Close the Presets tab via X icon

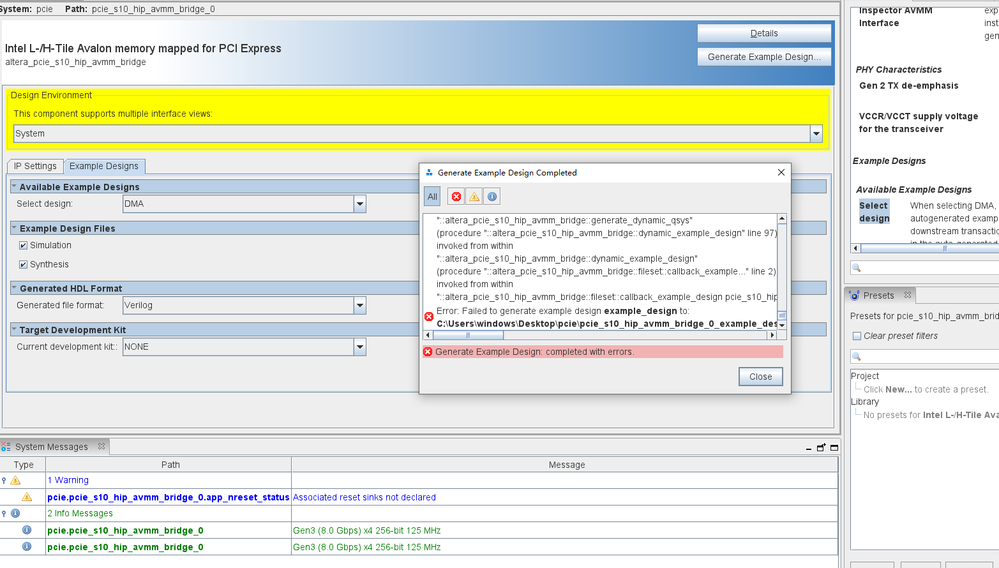pos(907,296)
